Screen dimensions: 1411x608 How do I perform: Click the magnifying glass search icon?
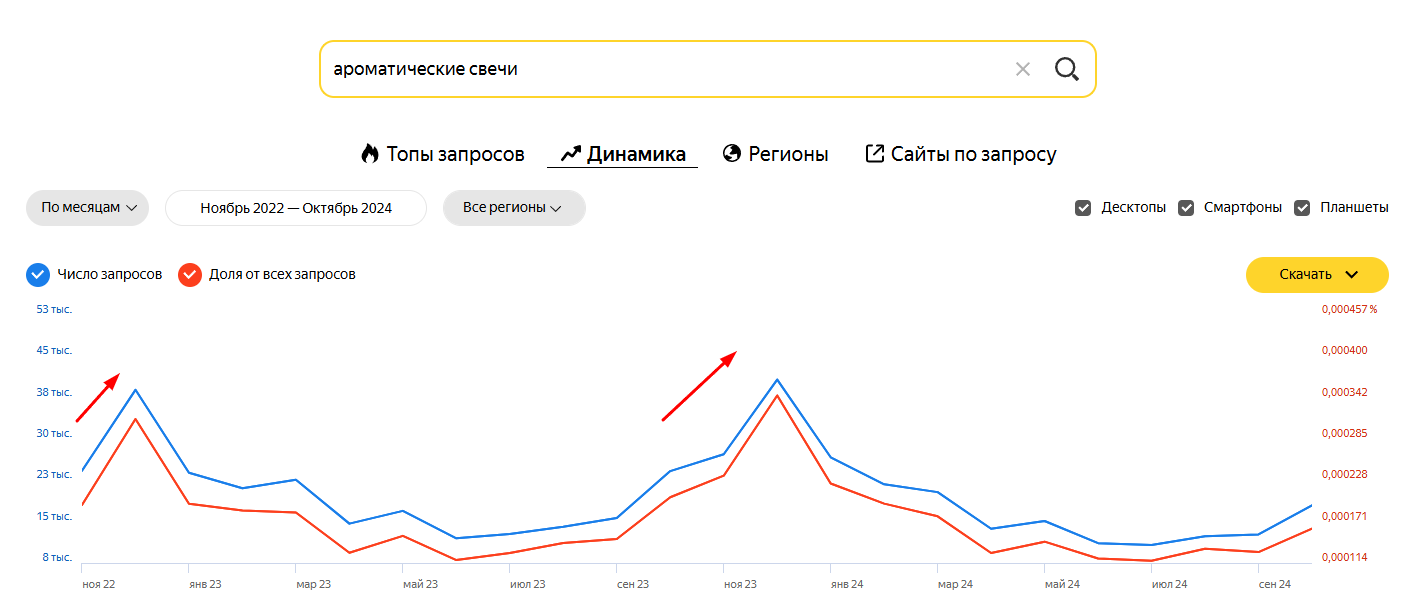[x=1067, y=69]
